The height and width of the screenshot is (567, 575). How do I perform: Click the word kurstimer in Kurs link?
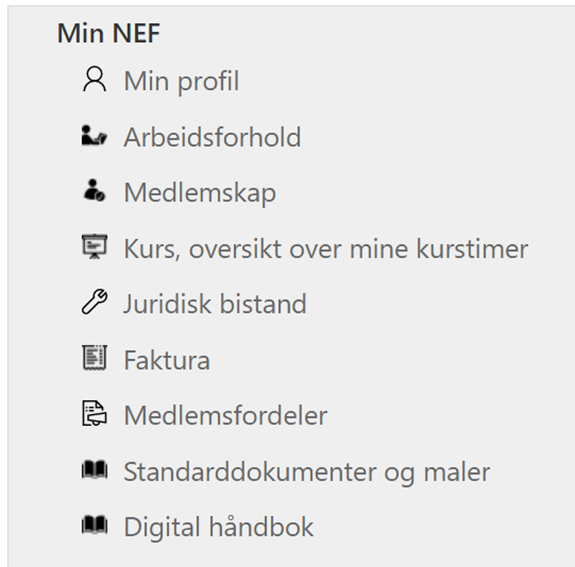point(472,249)
